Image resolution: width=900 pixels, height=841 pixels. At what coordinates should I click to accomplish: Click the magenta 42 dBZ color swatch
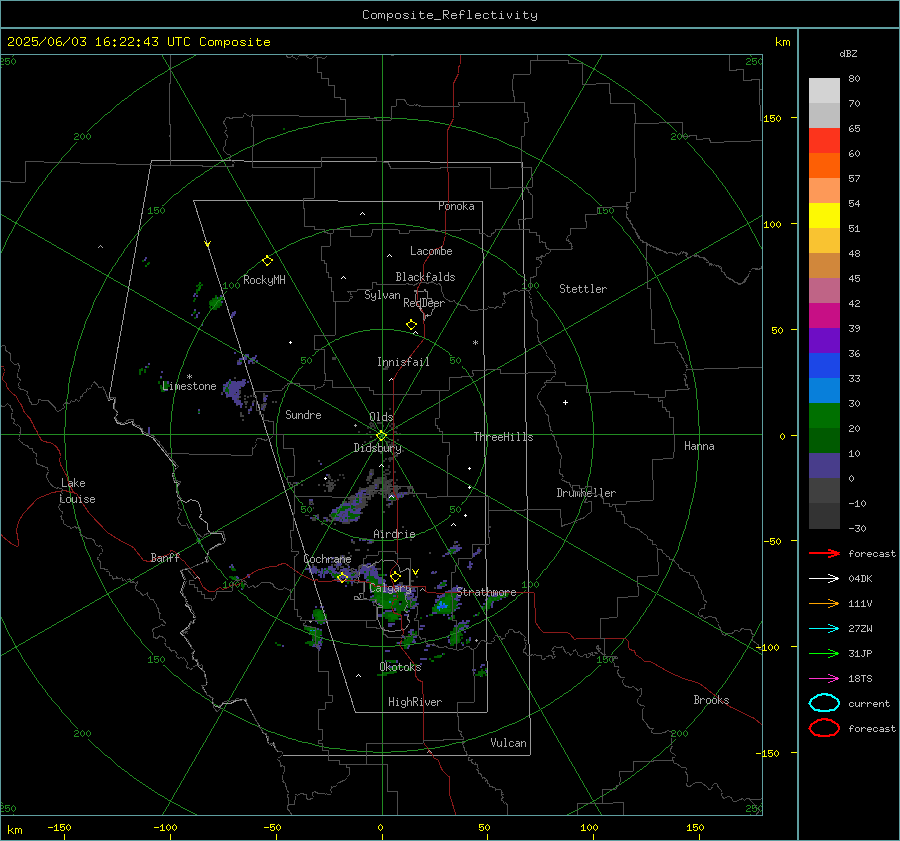click(x=824, y=315)
